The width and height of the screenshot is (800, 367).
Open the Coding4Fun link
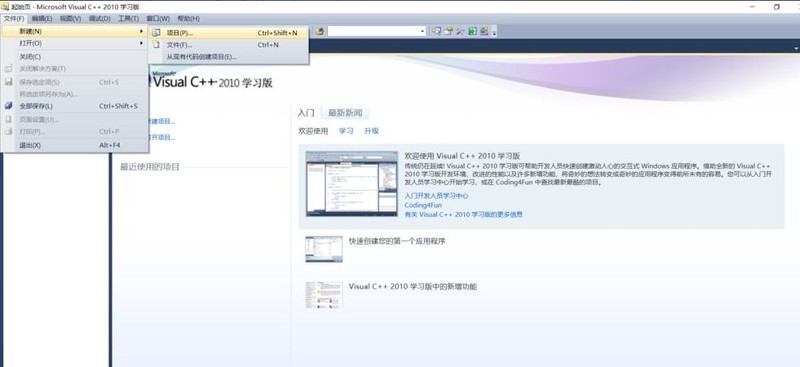pos(423,205)
